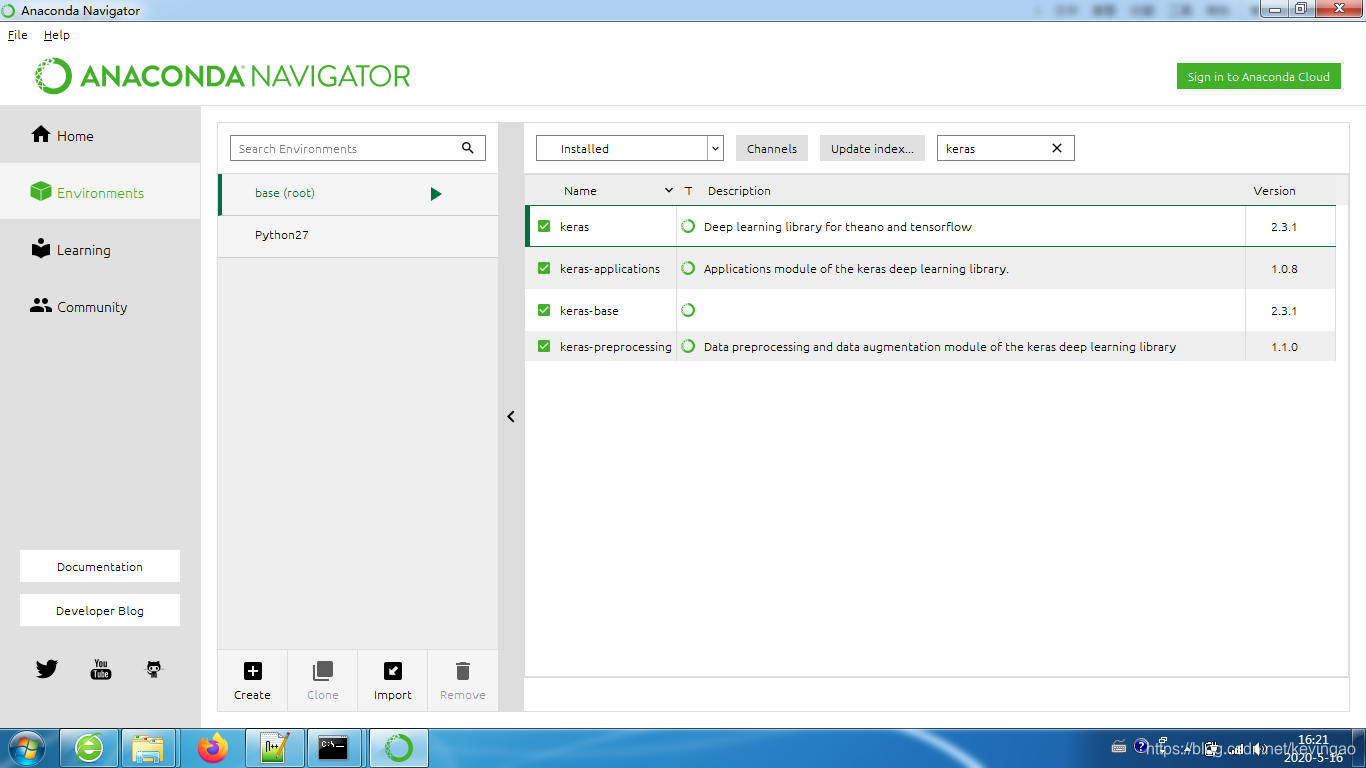Click the search magnifier in Search Environments

(x=467, y=148)
